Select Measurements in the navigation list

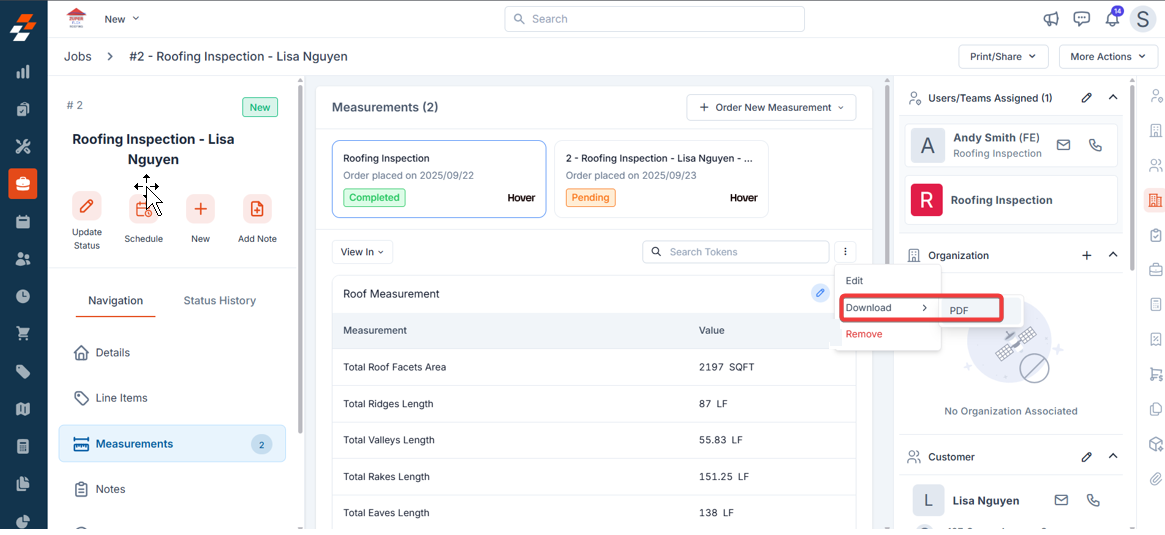pyautogui.click(x=172, y=444)
